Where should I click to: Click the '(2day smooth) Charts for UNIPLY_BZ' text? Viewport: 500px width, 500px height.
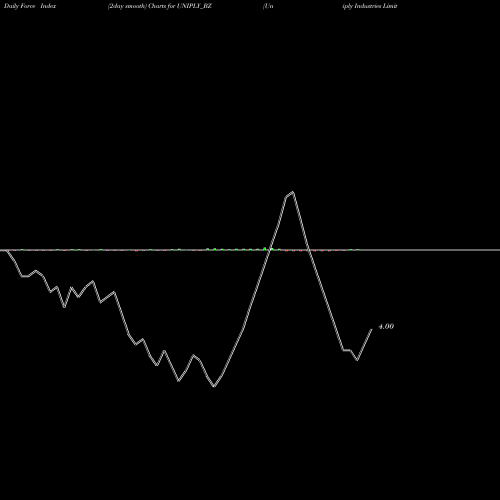point(160,6)
